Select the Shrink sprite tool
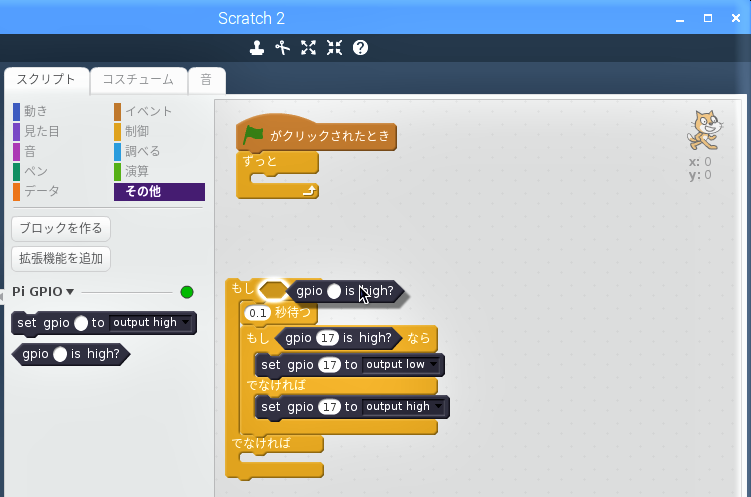The height and width of the screenshot is (497, 751). coord(334,48)
